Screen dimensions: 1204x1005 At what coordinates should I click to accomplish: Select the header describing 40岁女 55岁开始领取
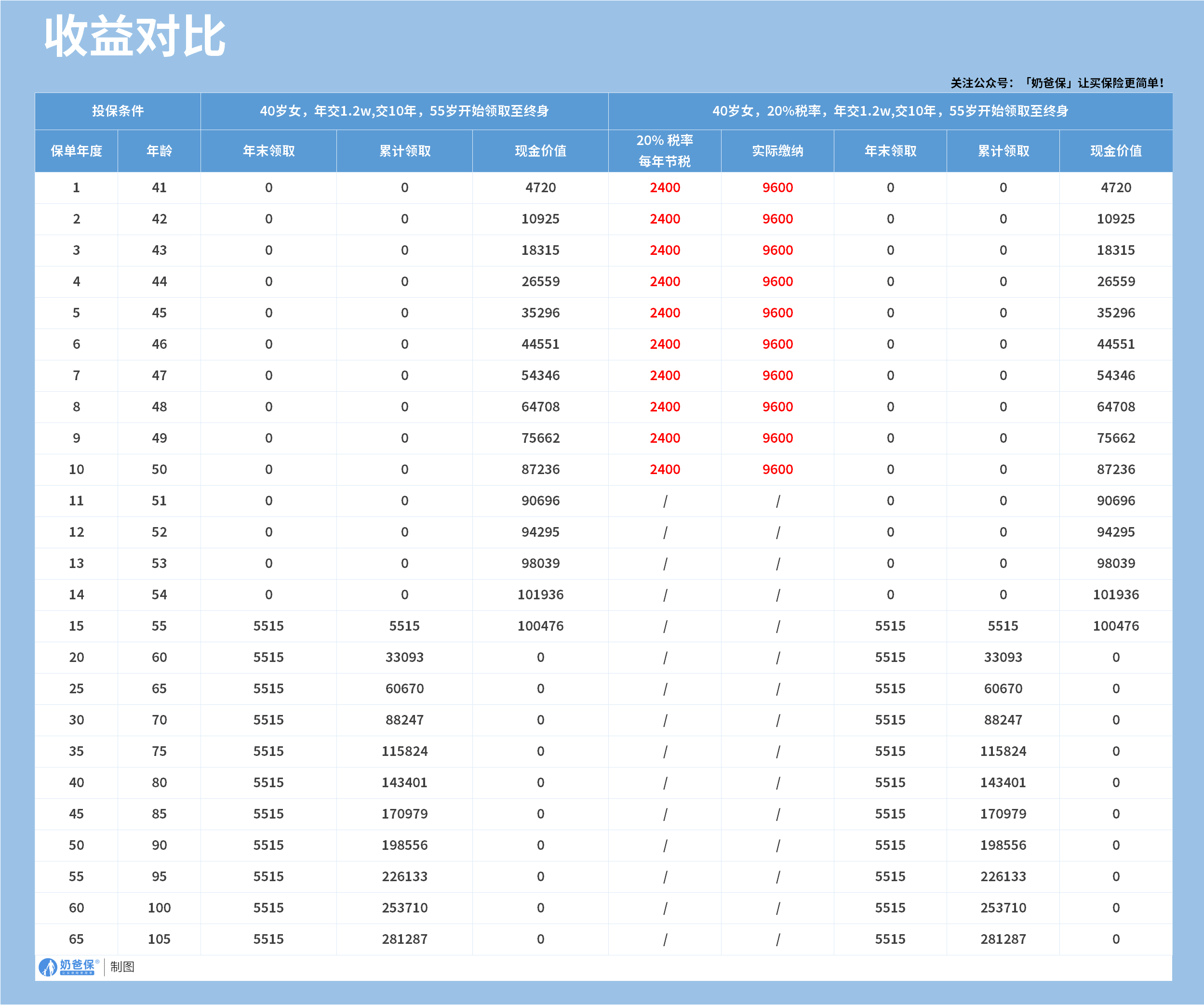point(405,112)
